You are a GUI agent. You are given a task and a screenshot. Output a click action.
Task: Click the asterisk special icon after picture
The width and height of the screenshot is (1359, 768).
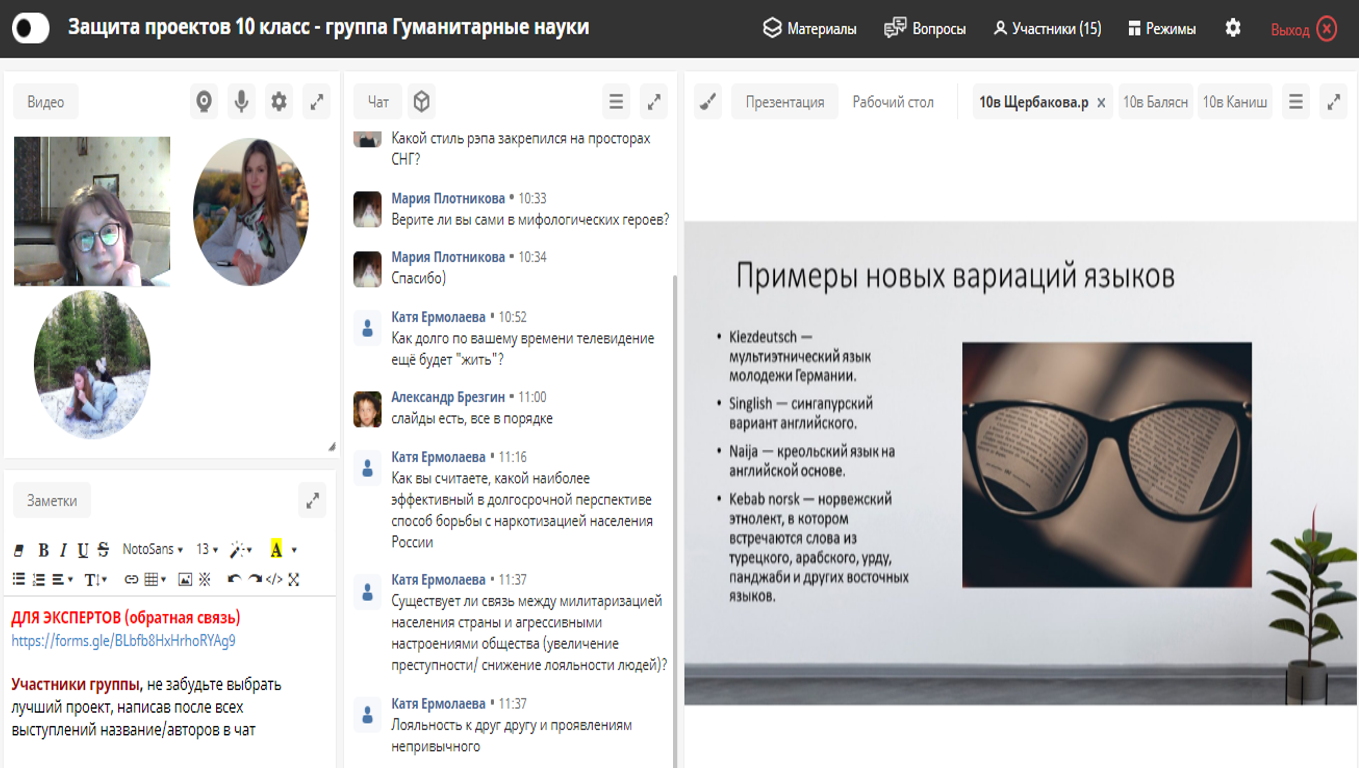(x=205, y=579)
